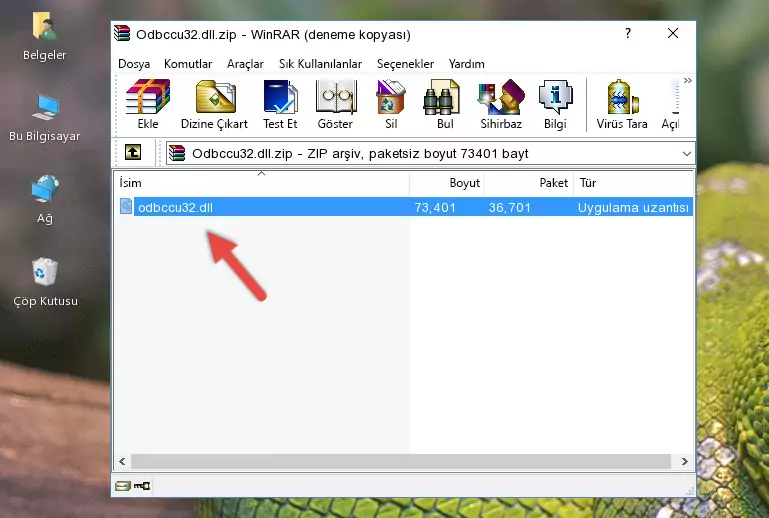
Task: Open the Komutlar menu
Action: tap(188, 64)
